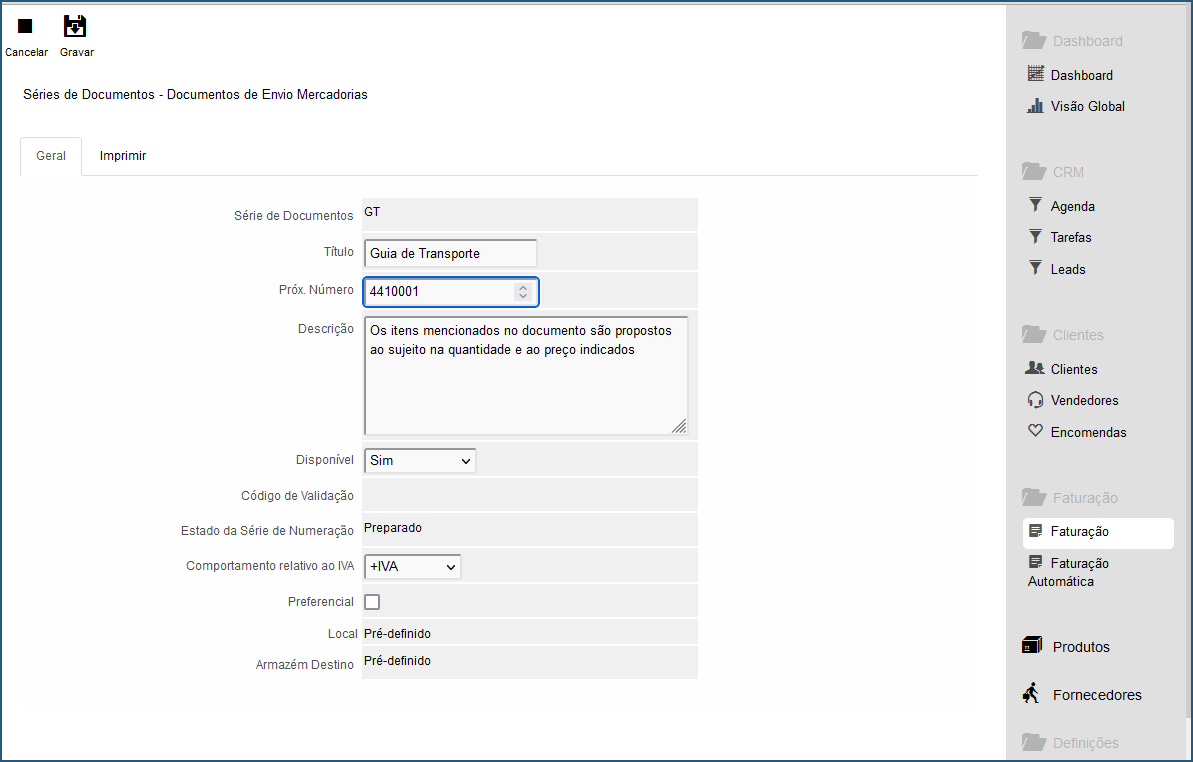Image resolution: width=1193 pixels, height=762 pixels.
Task: Click the Encomendas heart icon
Action: click(x=1036, y=430)
